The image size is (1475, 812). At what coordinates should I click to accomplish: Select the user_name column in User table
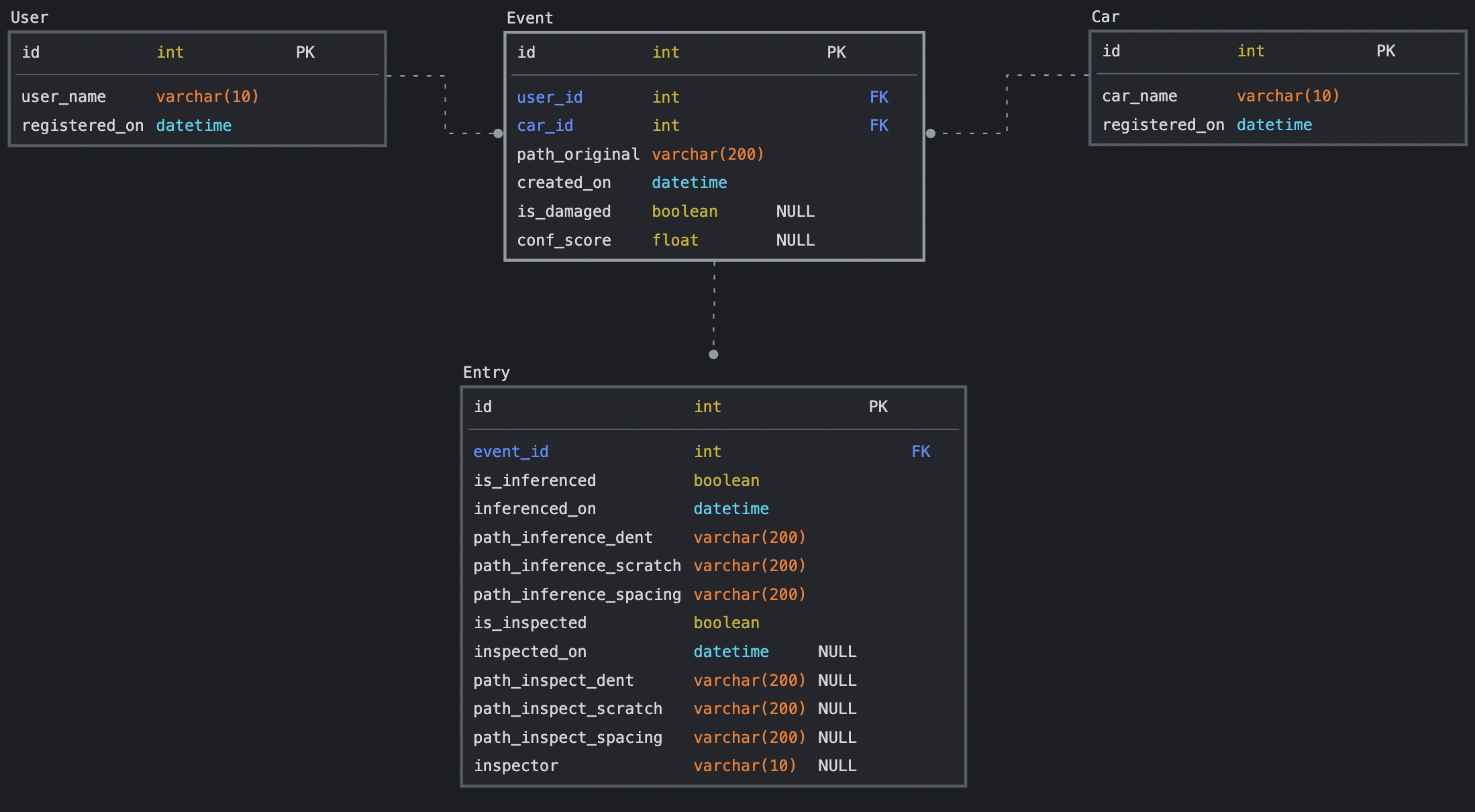point(64,96)
